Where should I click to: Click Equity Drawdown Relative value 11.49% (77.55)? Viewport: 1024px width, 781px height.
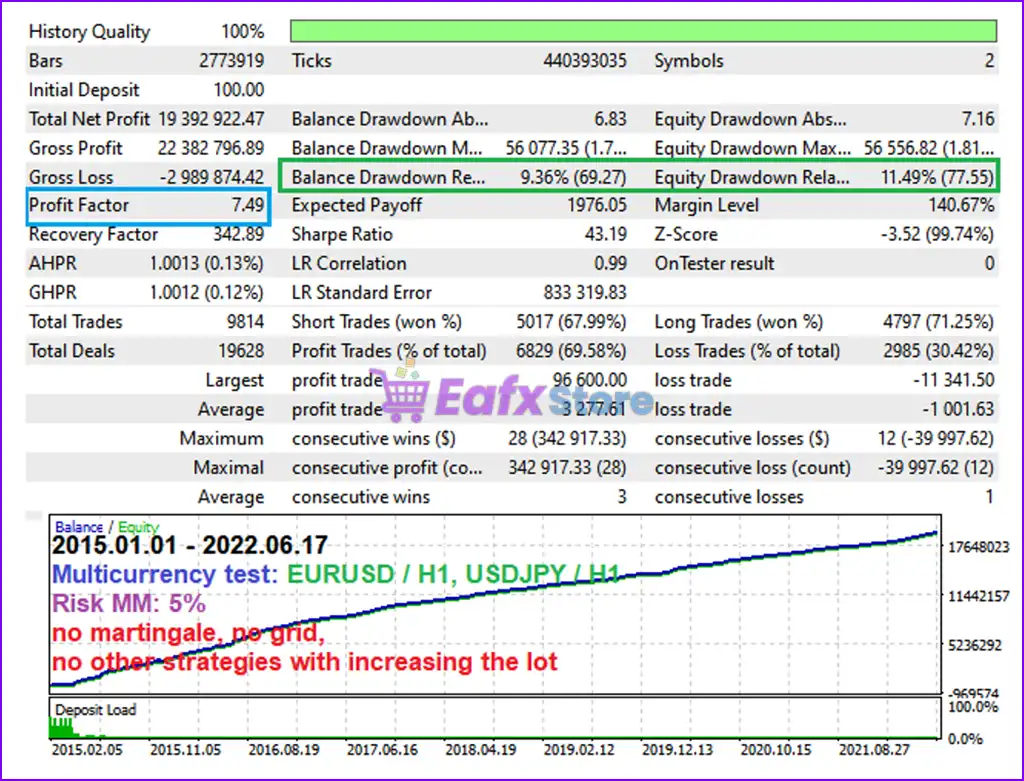point(938,177)
